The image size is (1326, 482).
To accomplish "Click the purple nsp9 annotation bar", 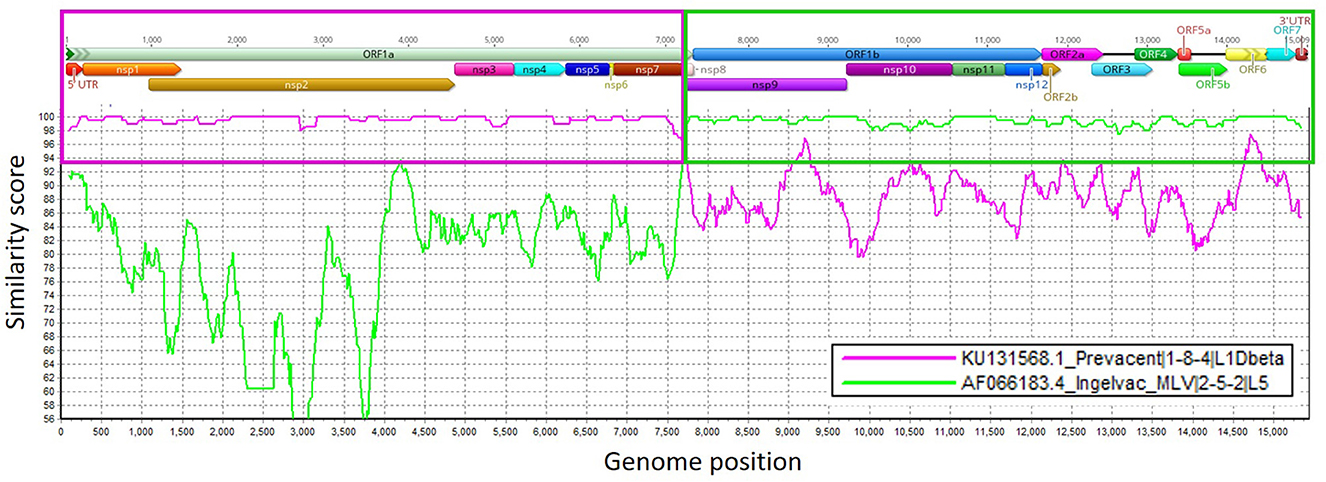I will [767, 85].
